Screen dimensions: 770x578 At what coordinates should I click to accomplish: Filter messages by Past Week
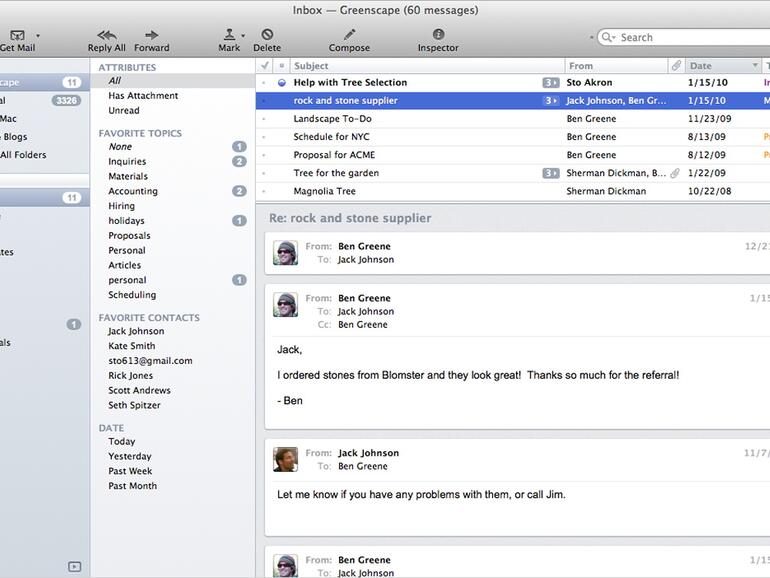(130, 471)
